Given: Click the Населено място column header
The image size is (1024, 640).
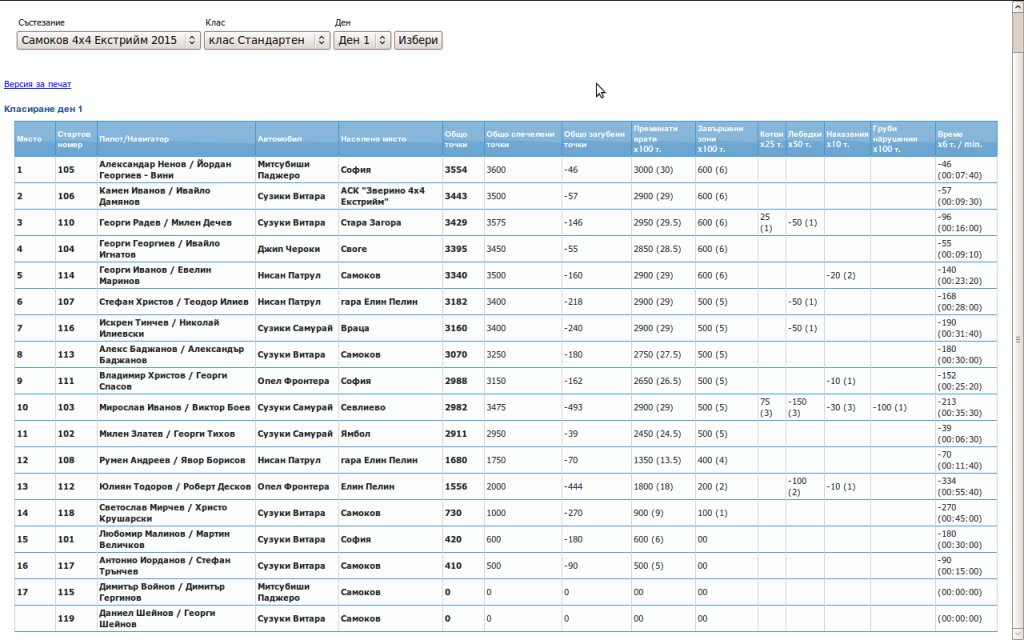Looking at the screenshot, I should (x=373, y=139).
